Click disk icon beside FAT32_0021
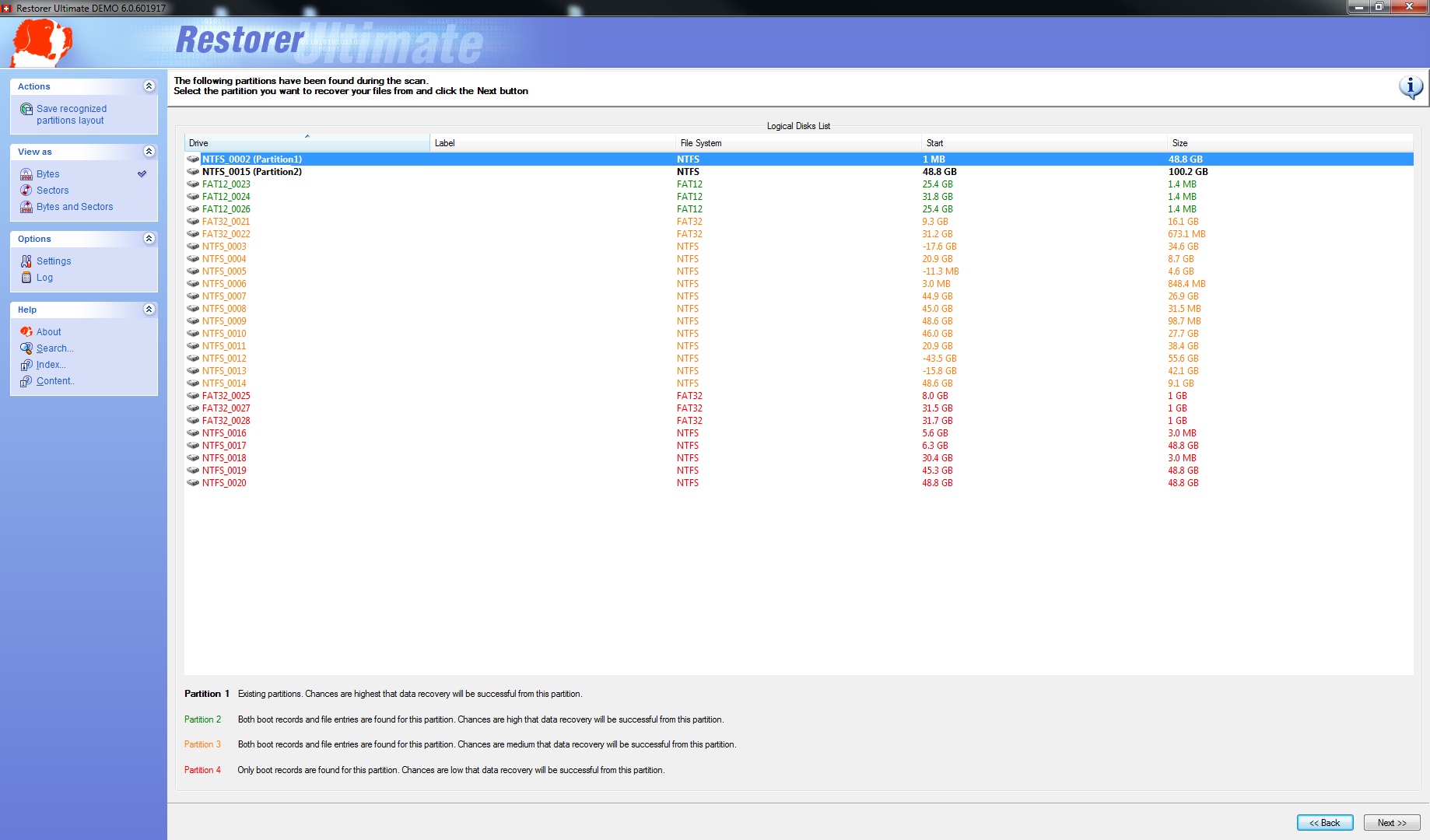This screenshot has width=1430, height=840. click(193, 222)
